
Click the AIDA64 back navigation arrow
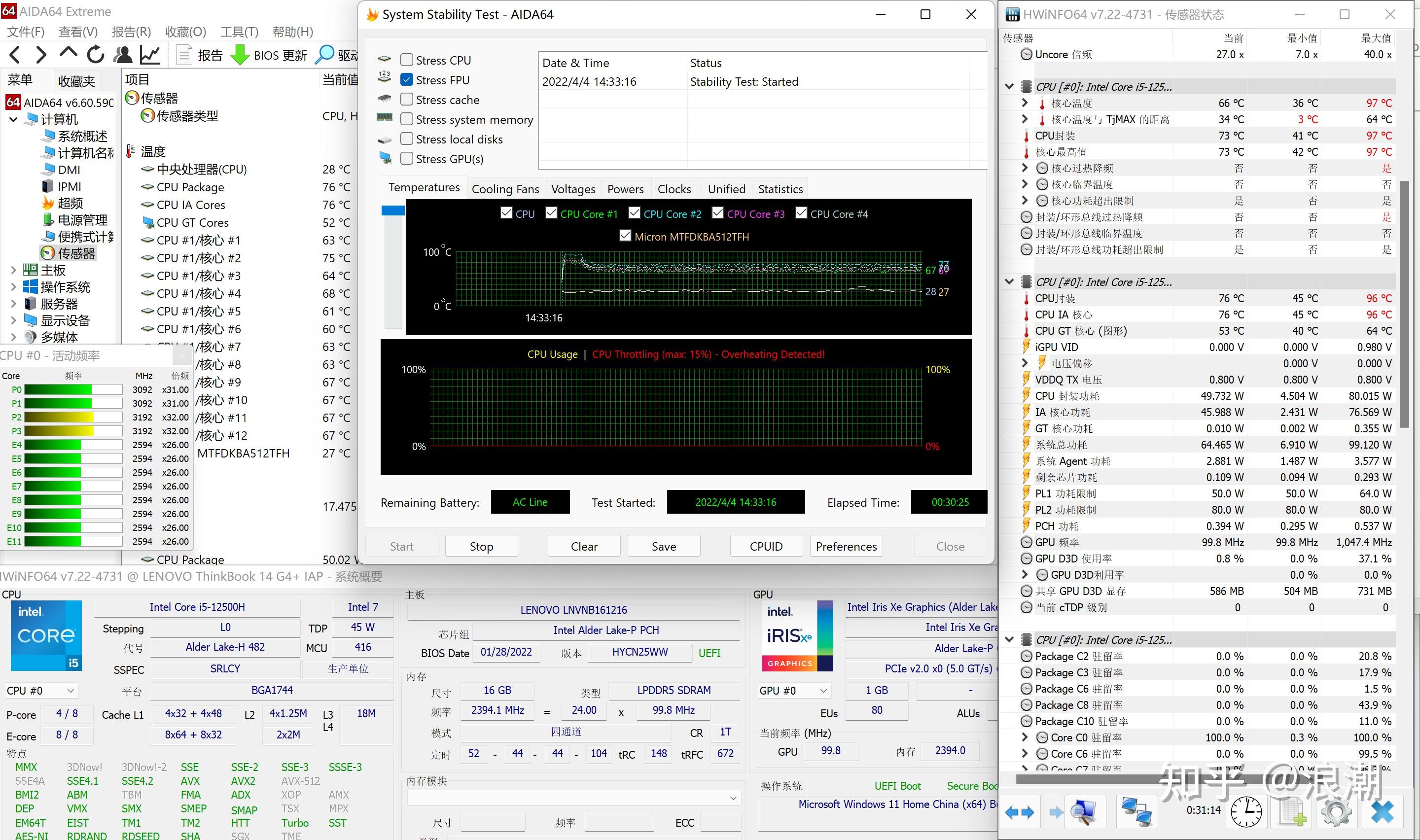coord(15,55)
